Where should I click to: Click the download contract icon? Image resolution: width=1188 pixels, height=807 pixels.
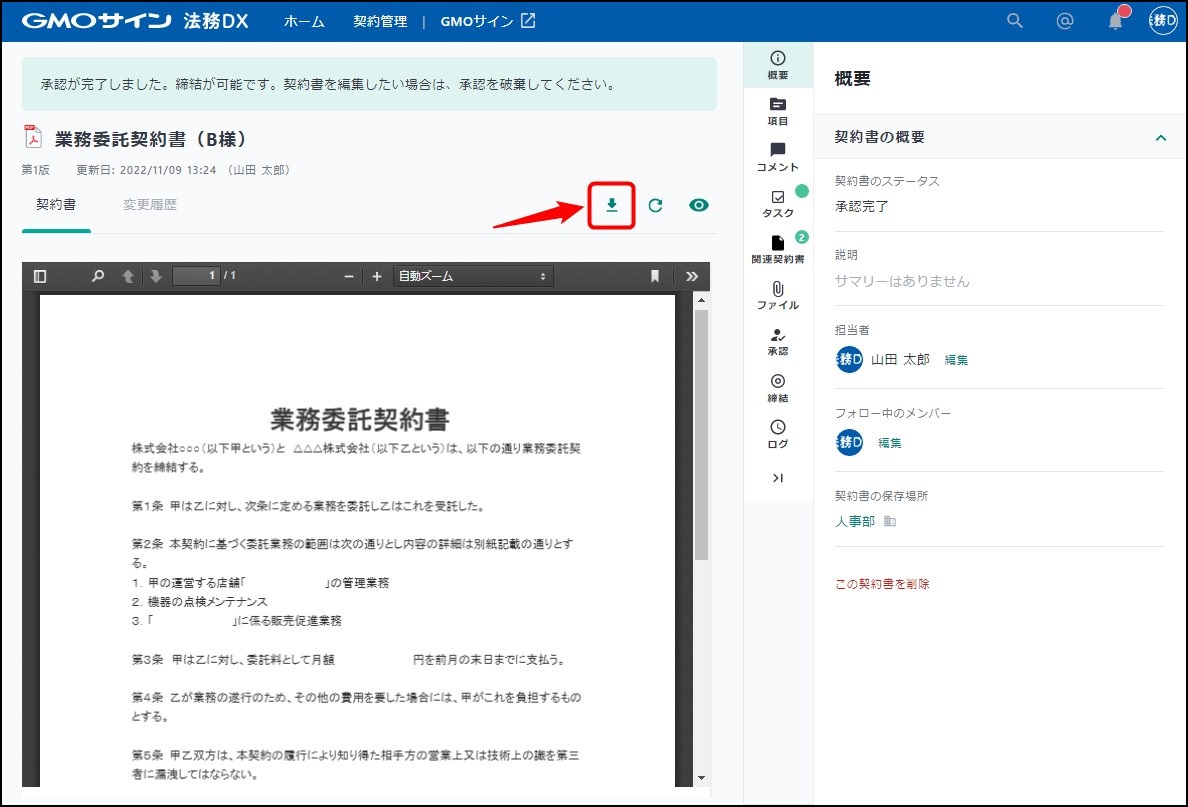pos(611,205)
